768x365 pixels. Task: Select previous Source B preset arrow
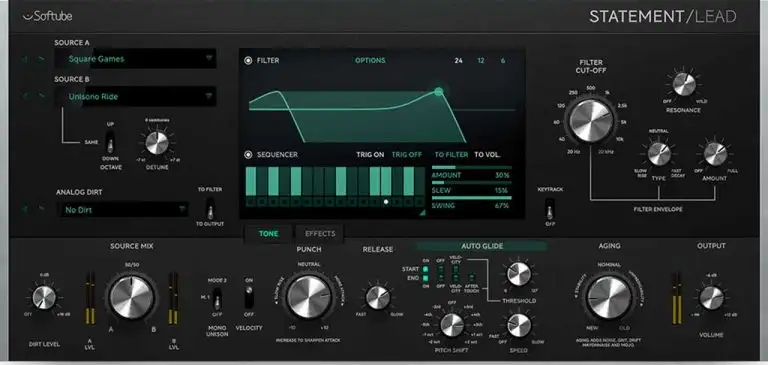click(26, 96)
